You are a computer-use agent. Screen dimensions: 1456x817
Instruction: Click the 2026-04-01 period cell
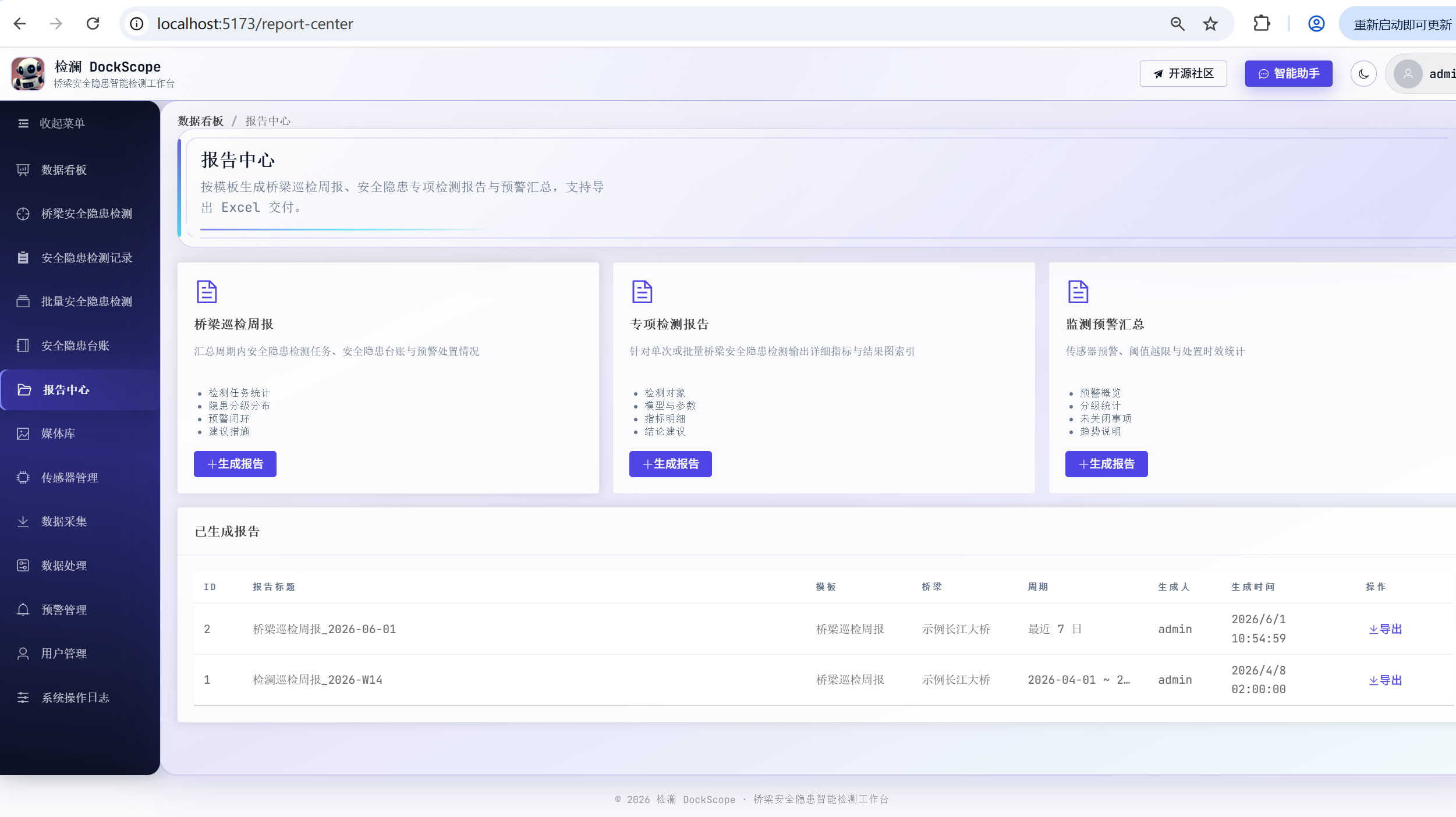[x=1079, y=680]
